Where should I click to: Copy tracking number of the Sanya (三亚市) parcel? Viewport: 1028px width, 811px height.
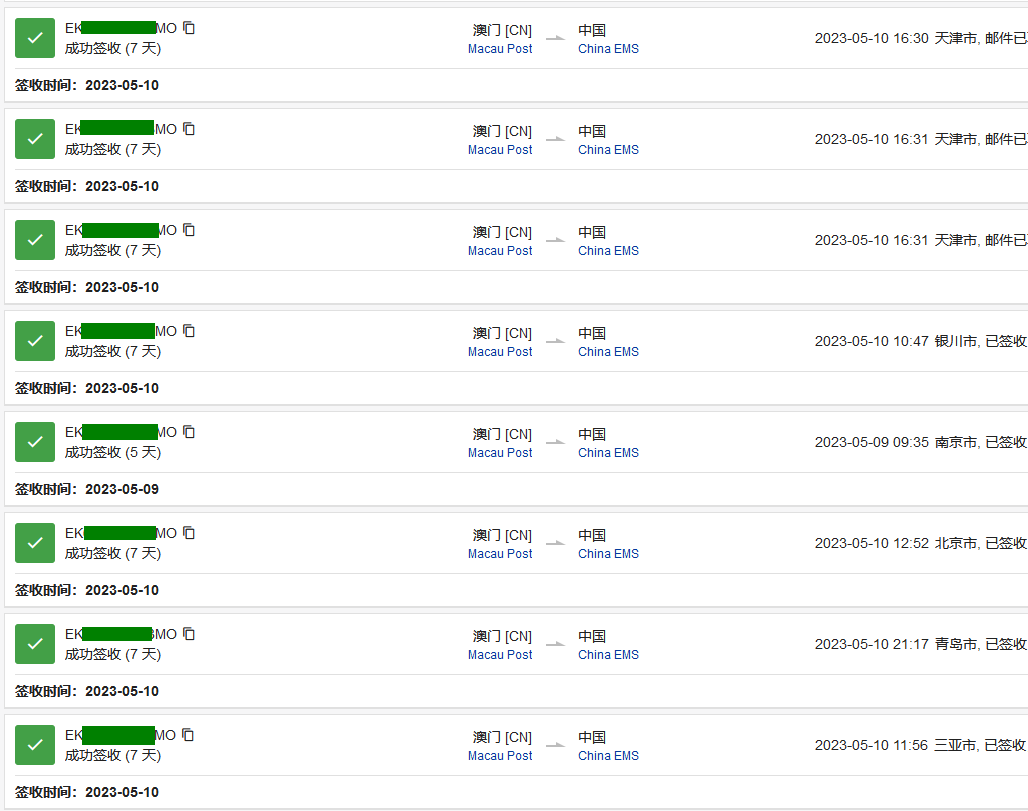click(x=188, y=735)
